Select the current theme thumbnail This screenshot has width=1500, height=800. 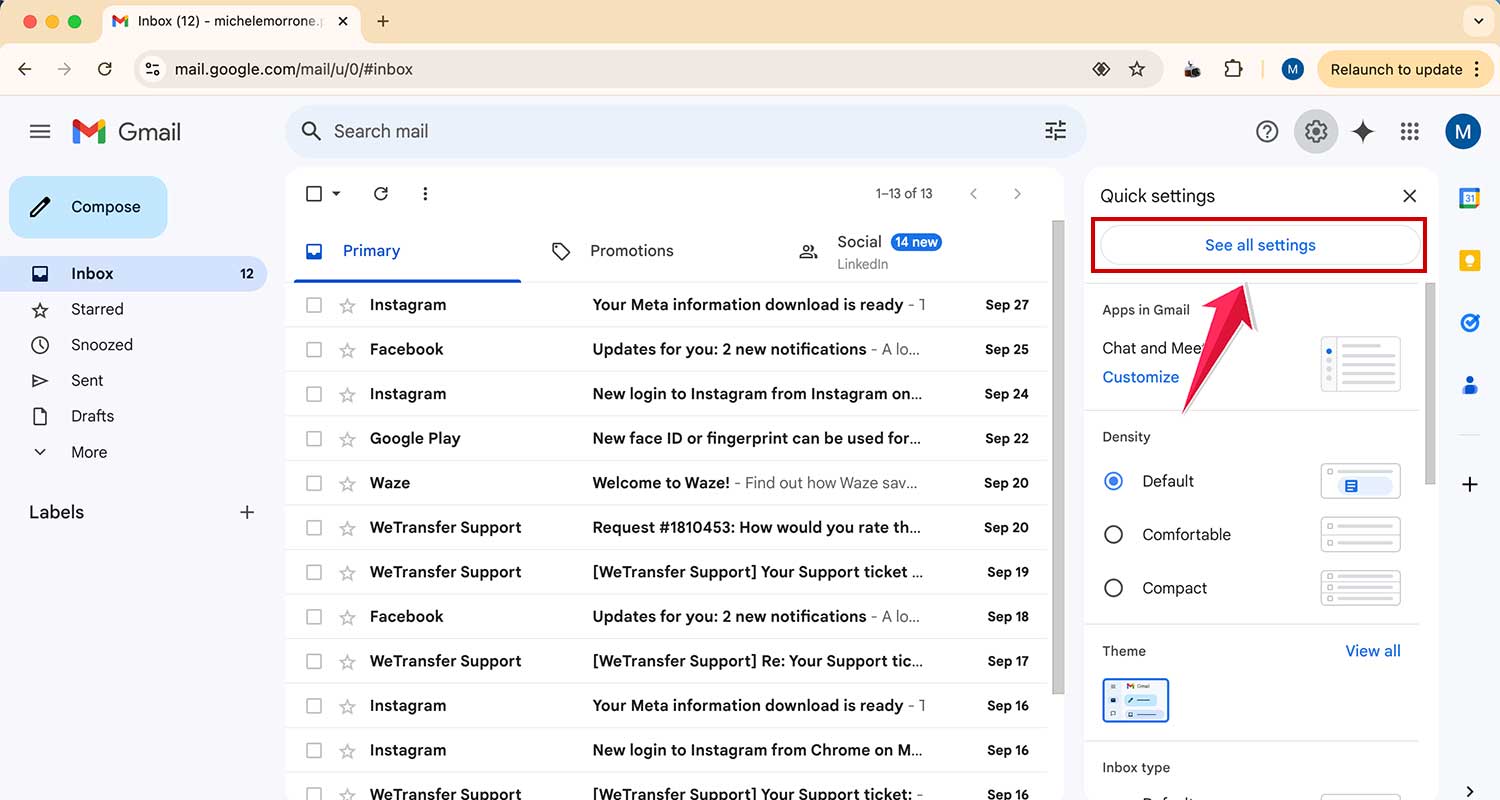[x=1135, y=700]
